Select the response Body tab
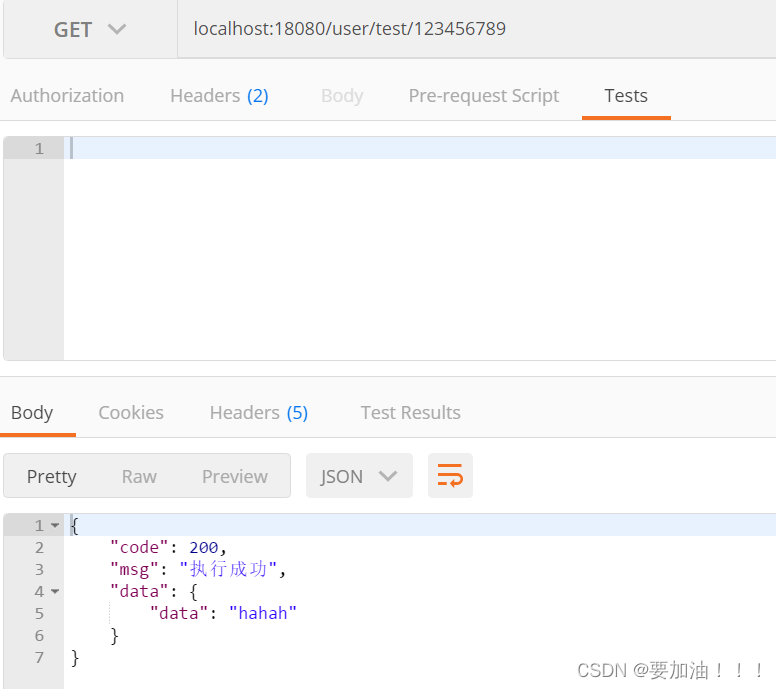The image size is (776, 689). (x=32, y=412)
